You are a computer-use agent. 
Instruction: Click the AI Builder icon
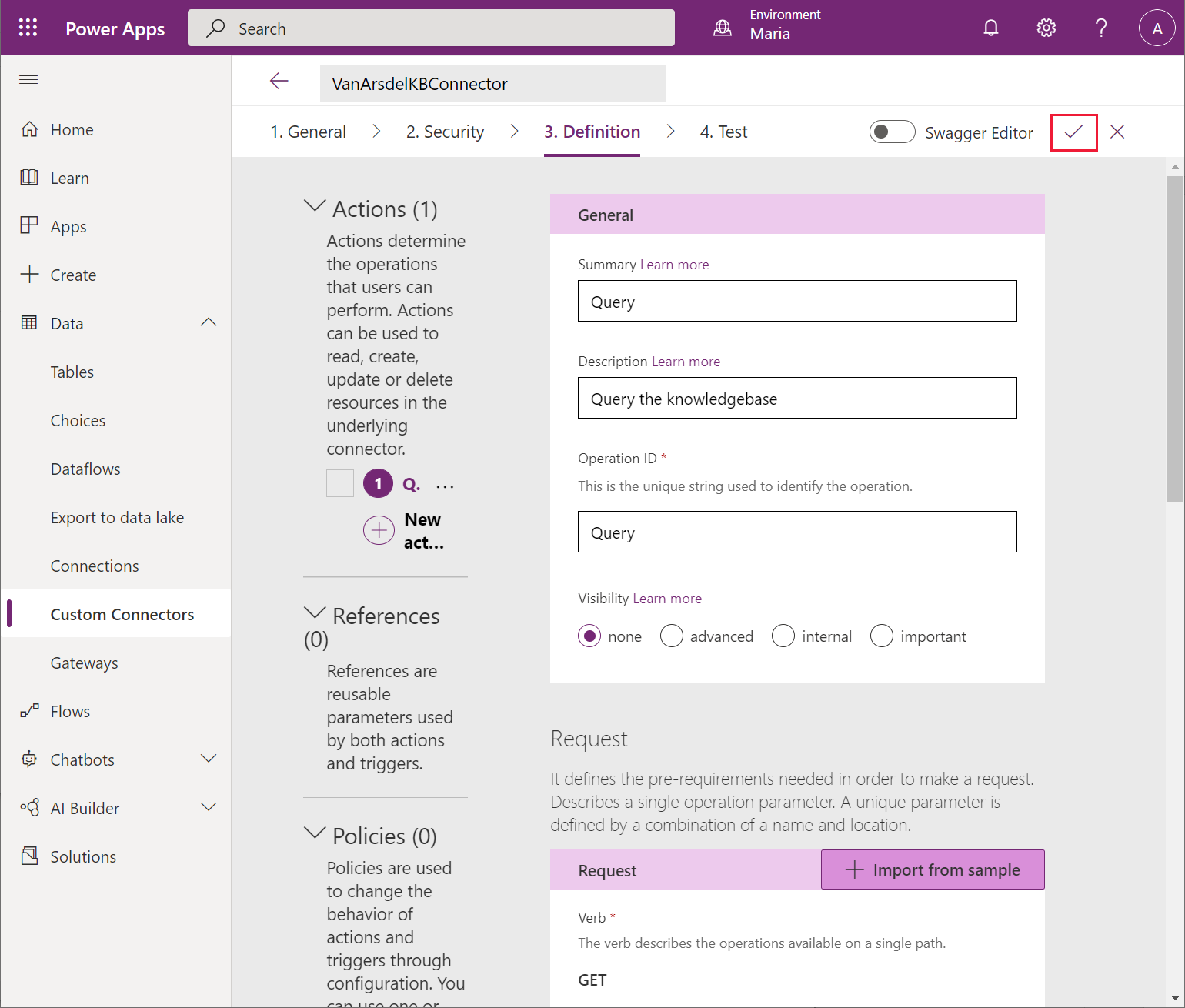pos(29,808)
